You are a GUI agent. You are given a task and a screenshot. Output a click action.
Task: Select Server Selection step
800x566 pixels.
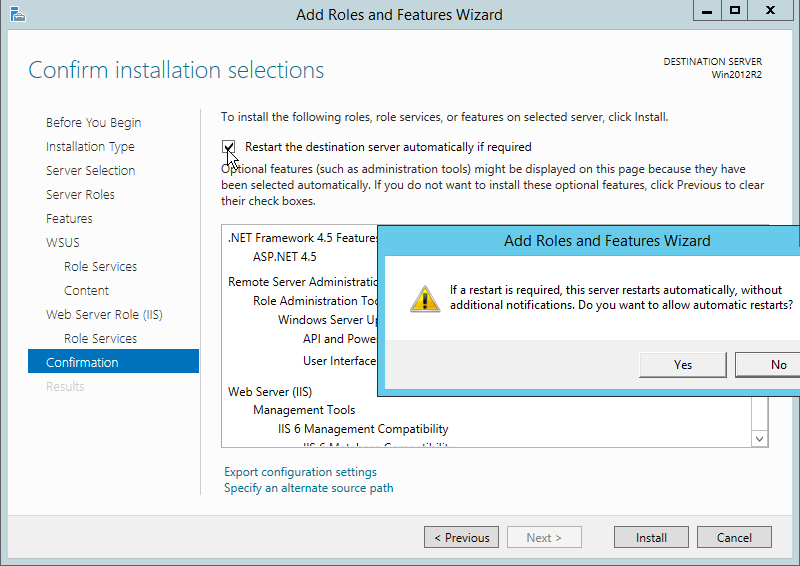click(90, 170)
